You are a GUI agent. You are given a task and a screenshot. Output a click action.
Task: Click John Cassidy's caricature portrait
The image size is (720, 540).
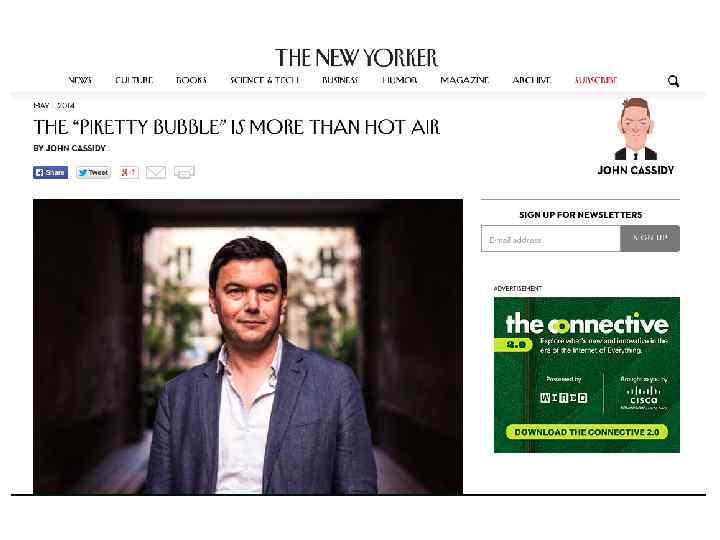[636, 129]
